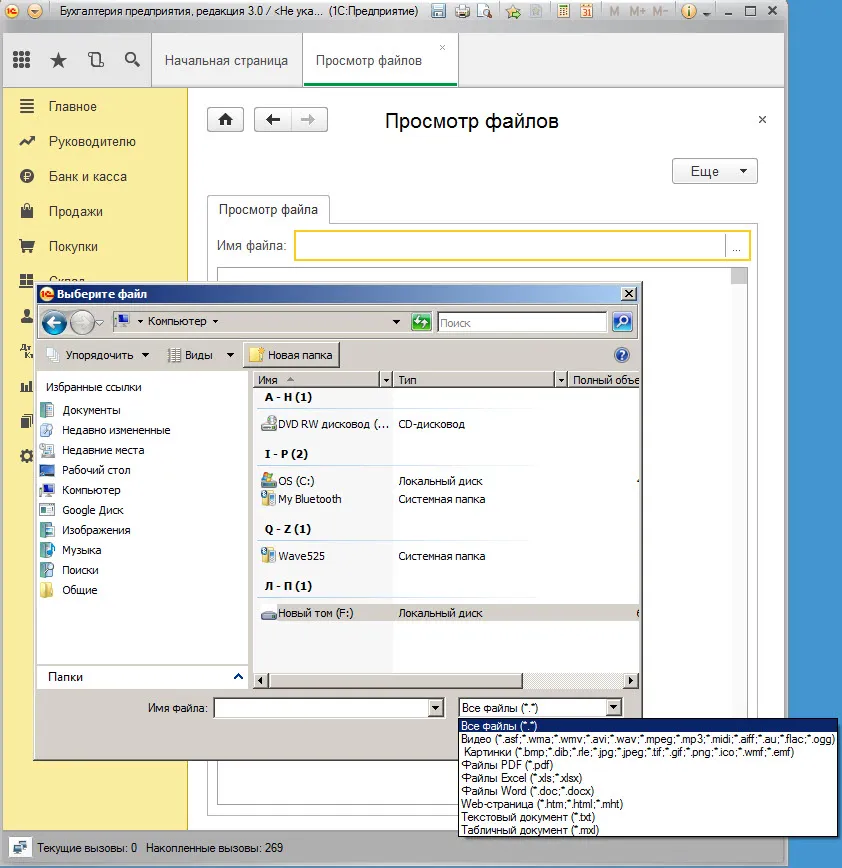Choose Файлы PDF (*.pdf) filter option
Screen dimensions: 842x868
[x=507, y=765]
